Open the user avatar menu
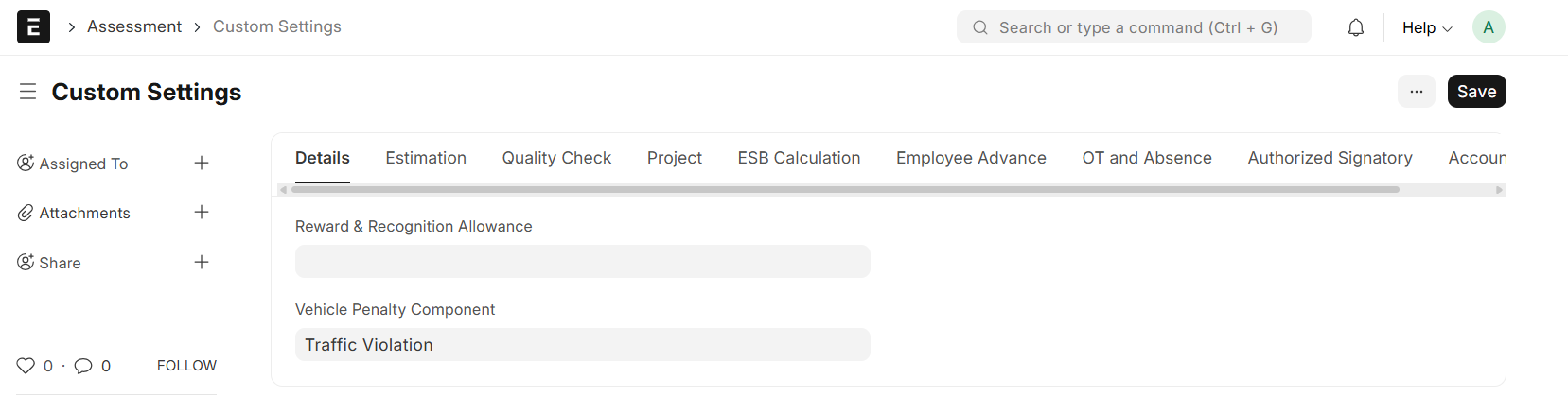 [1488, 27]
